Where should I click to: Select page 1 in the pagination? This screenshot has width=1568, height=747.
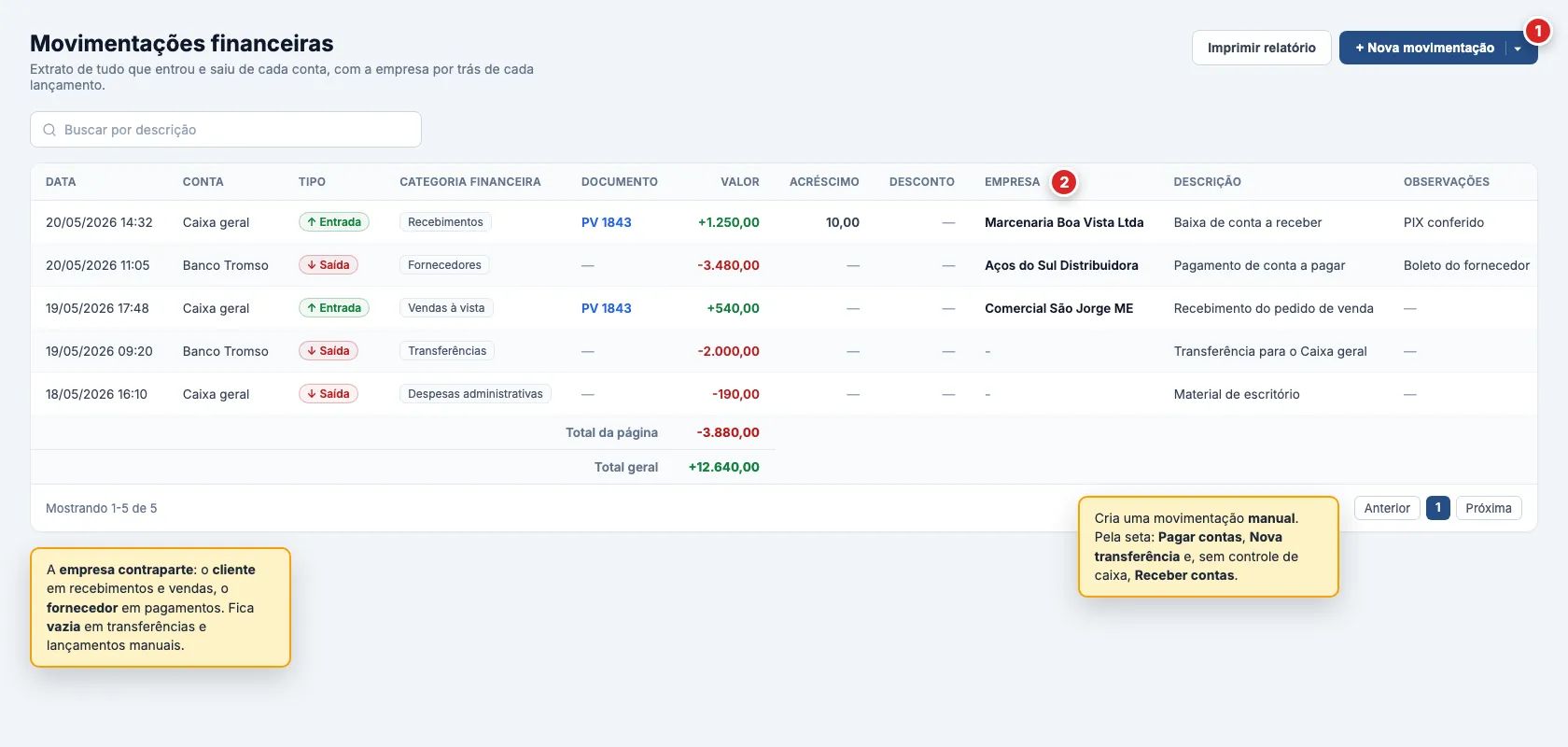[x=1438, y=508]
